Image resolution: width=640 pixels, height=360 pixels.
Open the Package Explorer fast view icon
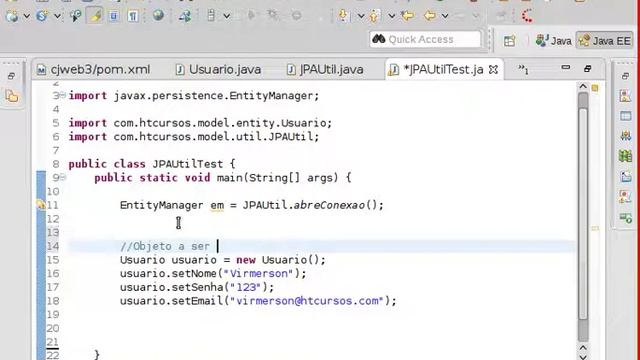click(x=12, y=96)
